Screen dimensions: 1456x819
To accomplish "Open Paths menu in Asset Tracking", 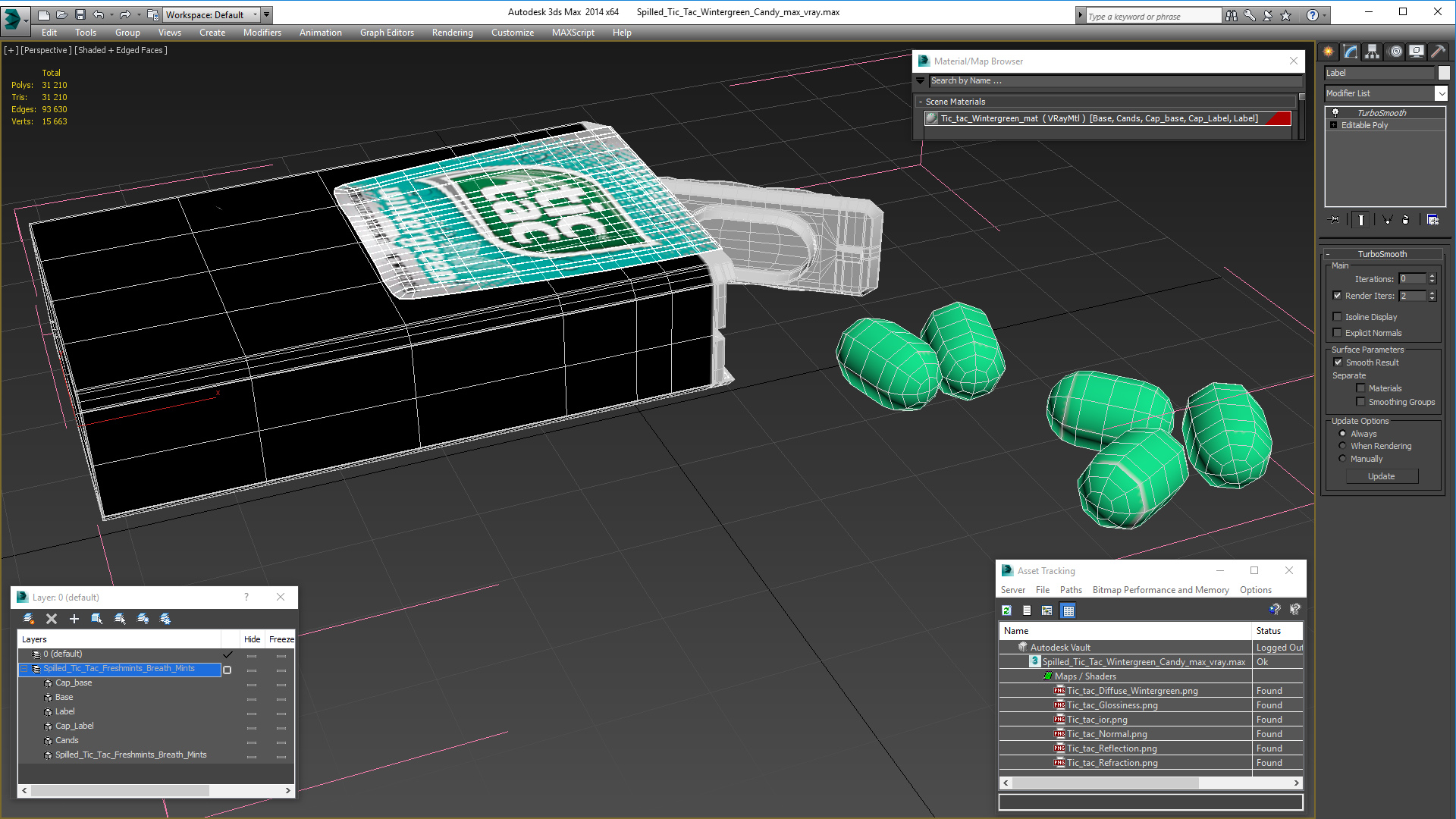I will tap(1071, 590).
